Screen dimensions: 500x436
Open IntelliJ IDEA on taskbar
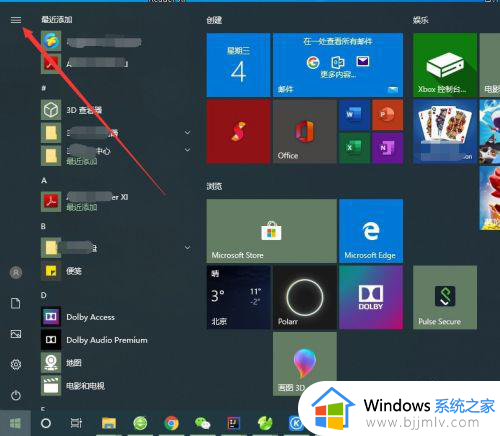(x=234, y=423)
